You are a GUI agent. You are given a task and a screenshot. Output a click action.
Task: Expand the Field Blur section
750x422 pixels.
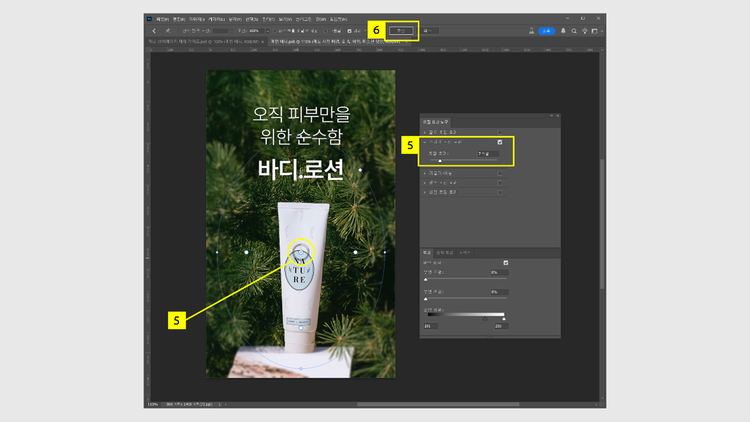(425, 132)
